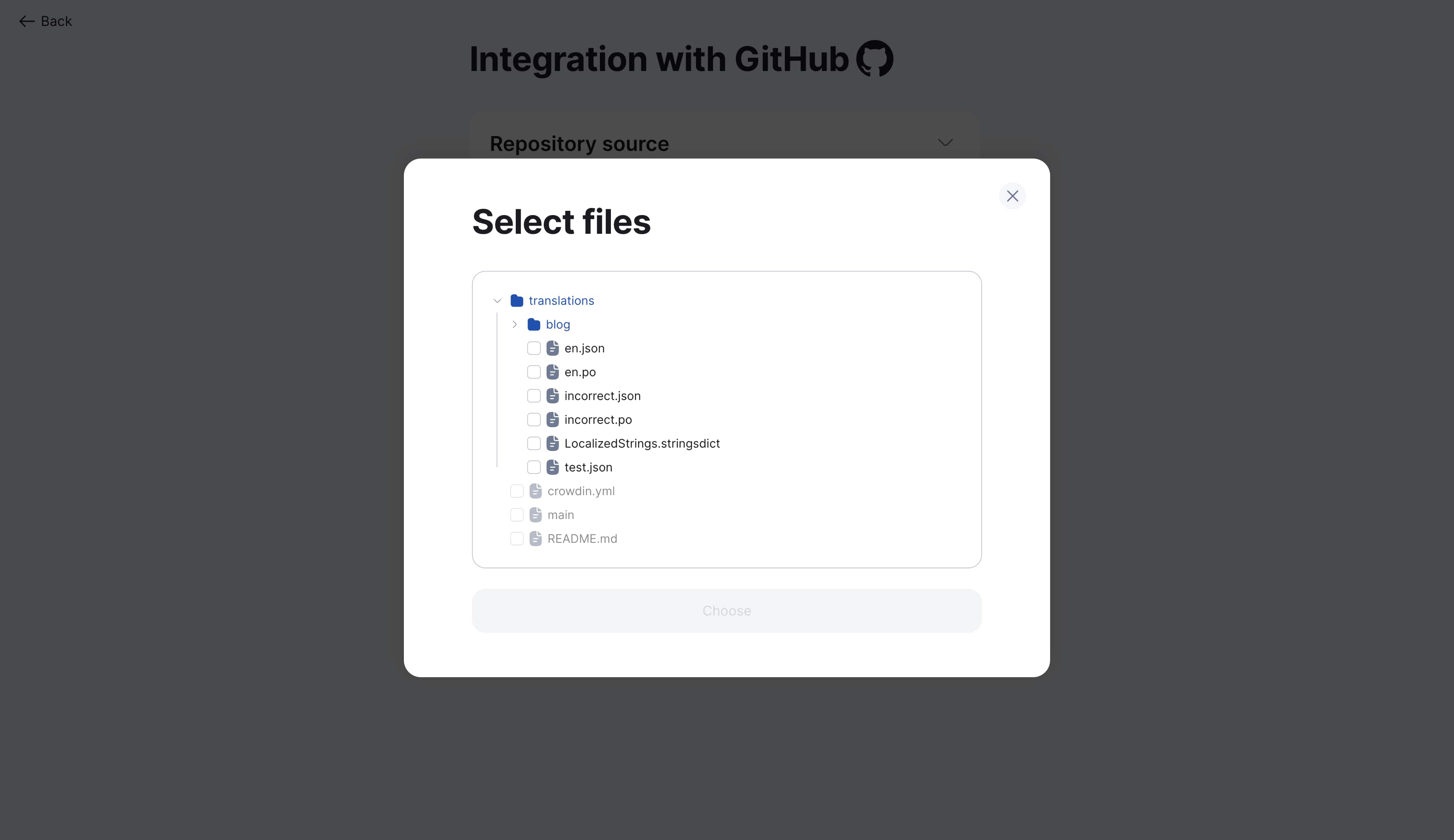
Task: Select the crowdin.yml file name
Action: 581,491
